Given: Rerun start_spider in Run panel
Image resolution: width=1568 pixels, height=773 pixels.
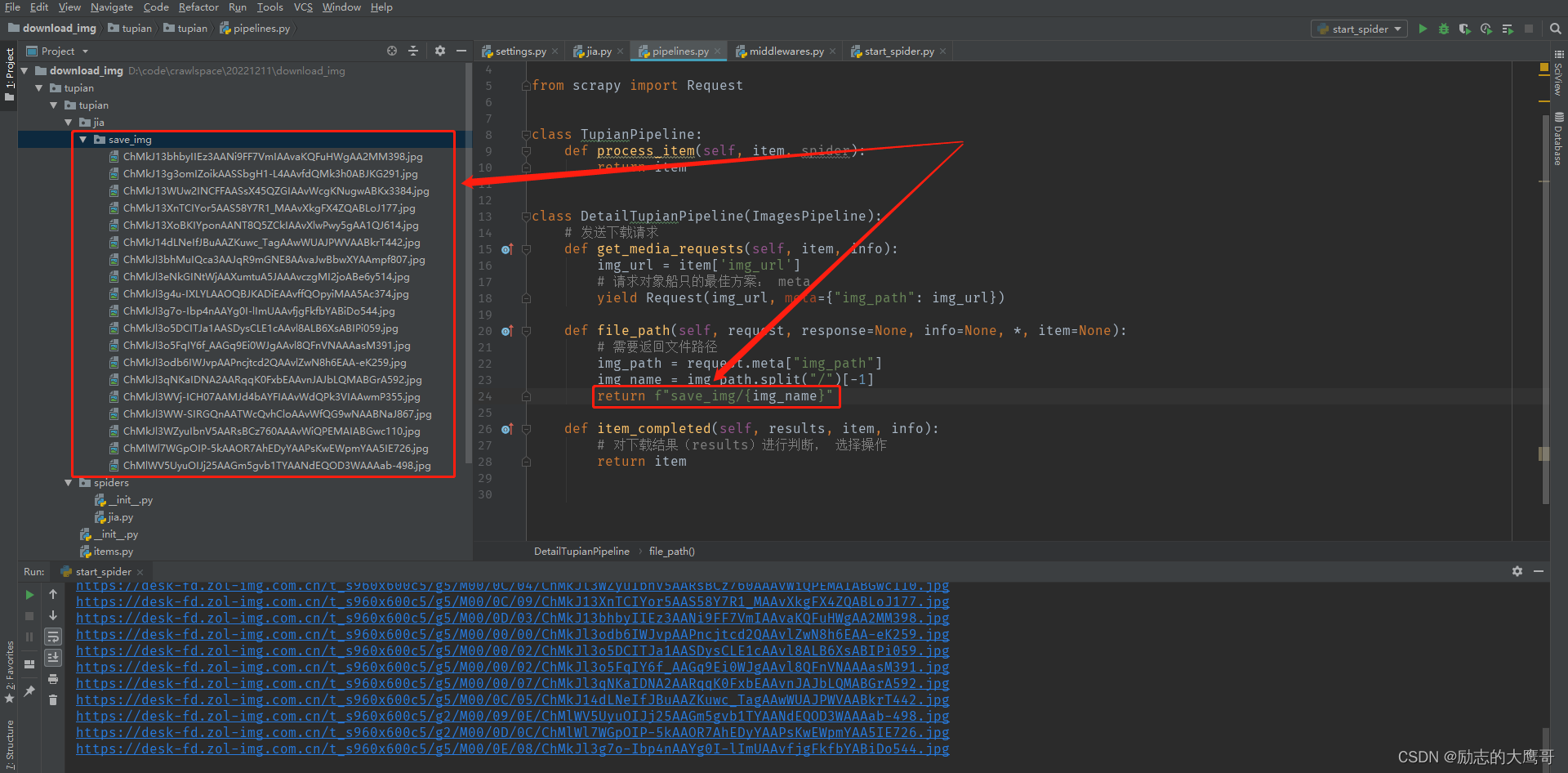Looking at the screenshot, I should pos(29,595).
